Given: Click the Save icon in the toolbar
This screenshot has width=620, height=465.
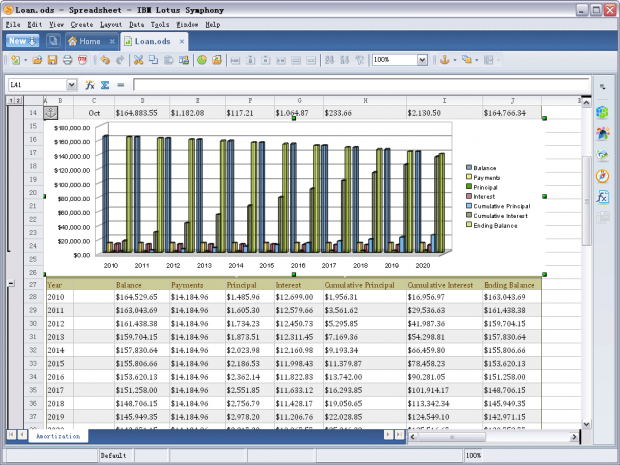Looking at the screenshot, I should (54, 60).
